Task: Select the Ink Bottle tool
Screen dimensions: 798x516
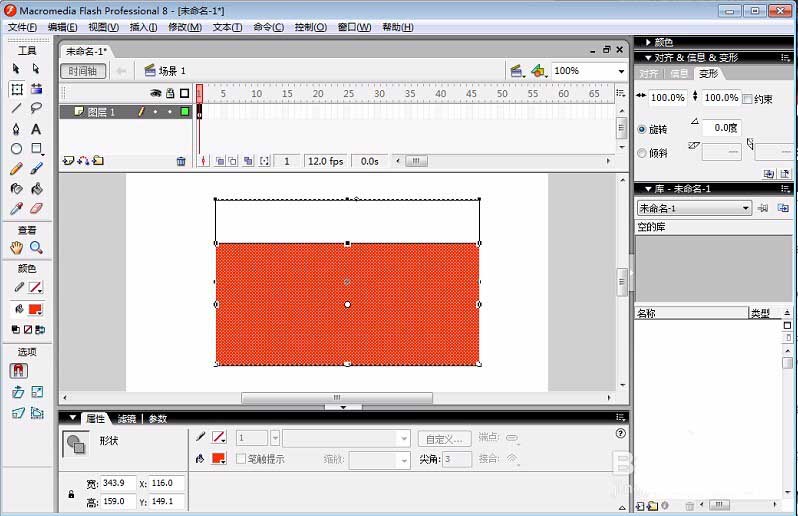Action: pos(16,189)
